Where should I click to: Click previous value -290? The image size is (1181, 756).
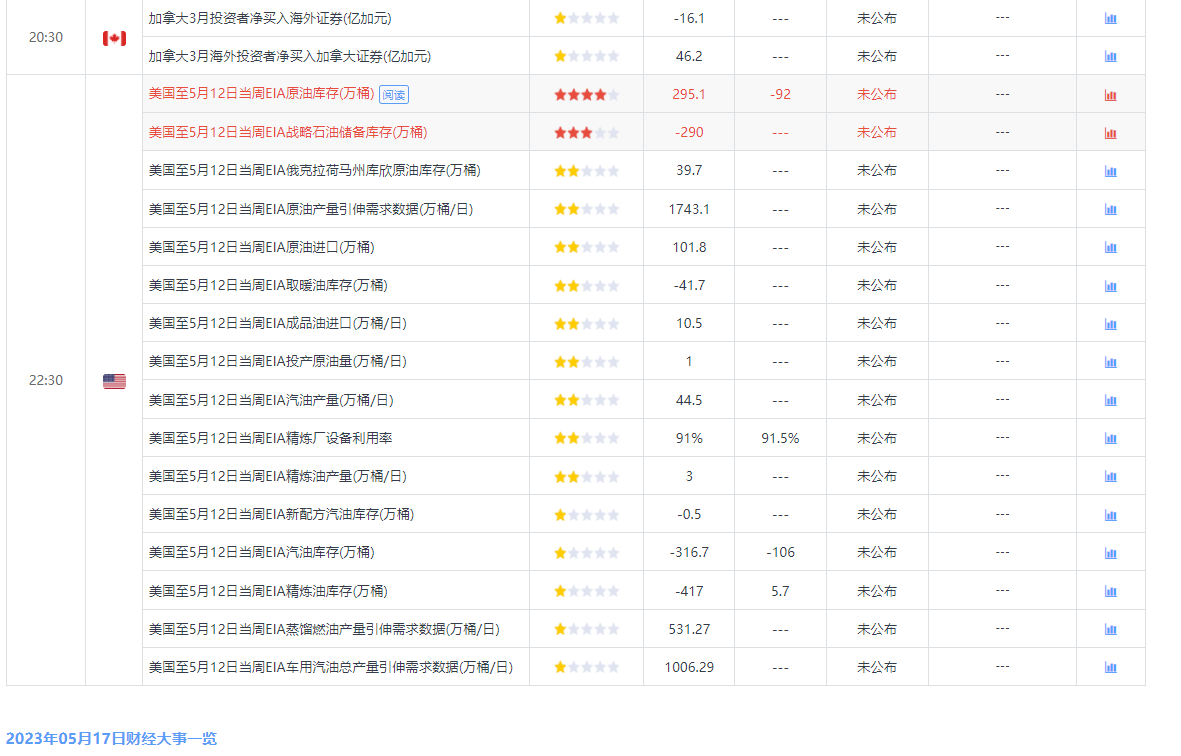(x=689, y=133)
